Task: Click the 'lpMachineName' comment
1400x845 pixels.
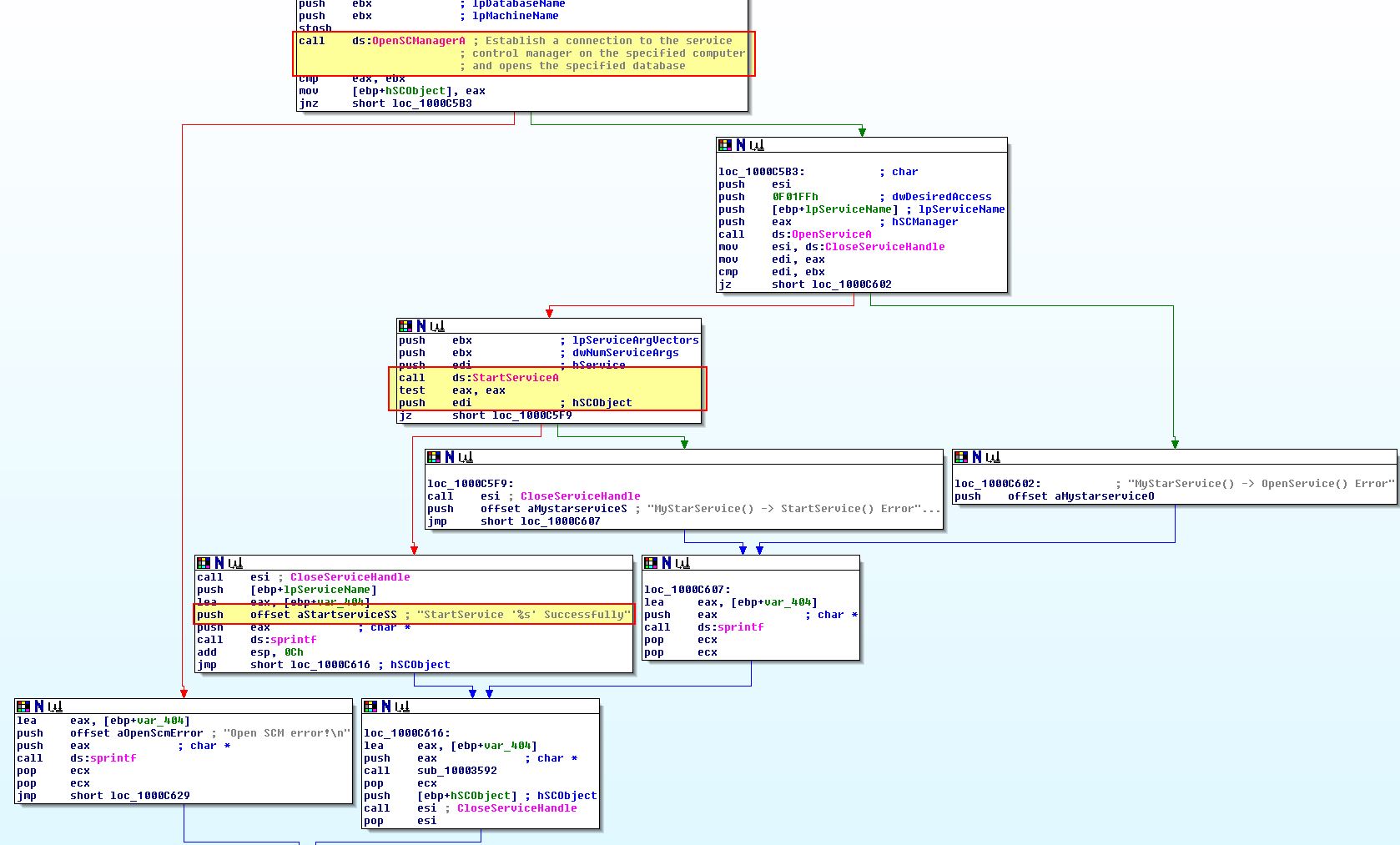Action: (x=516, y=16)
